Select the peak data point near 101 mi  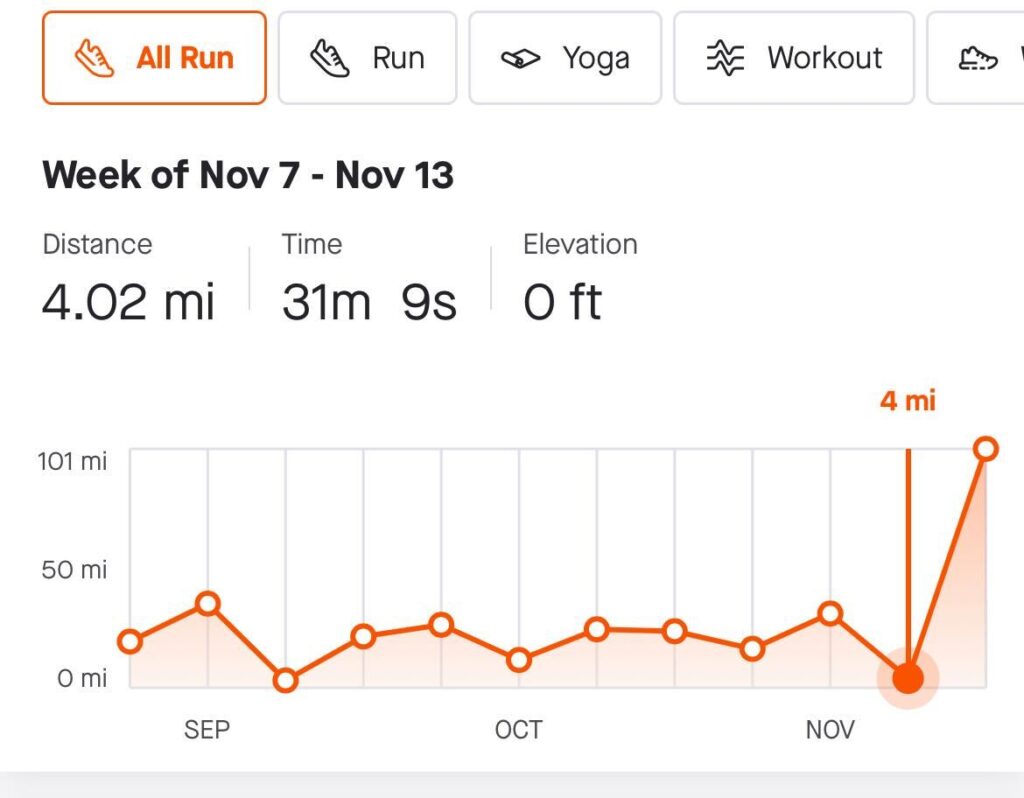coord(986,448)
